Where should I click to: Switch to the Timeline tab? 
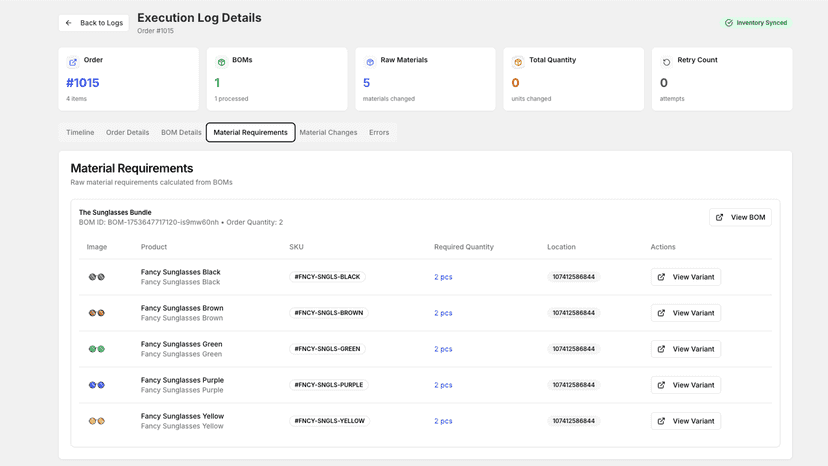[80, 133]
